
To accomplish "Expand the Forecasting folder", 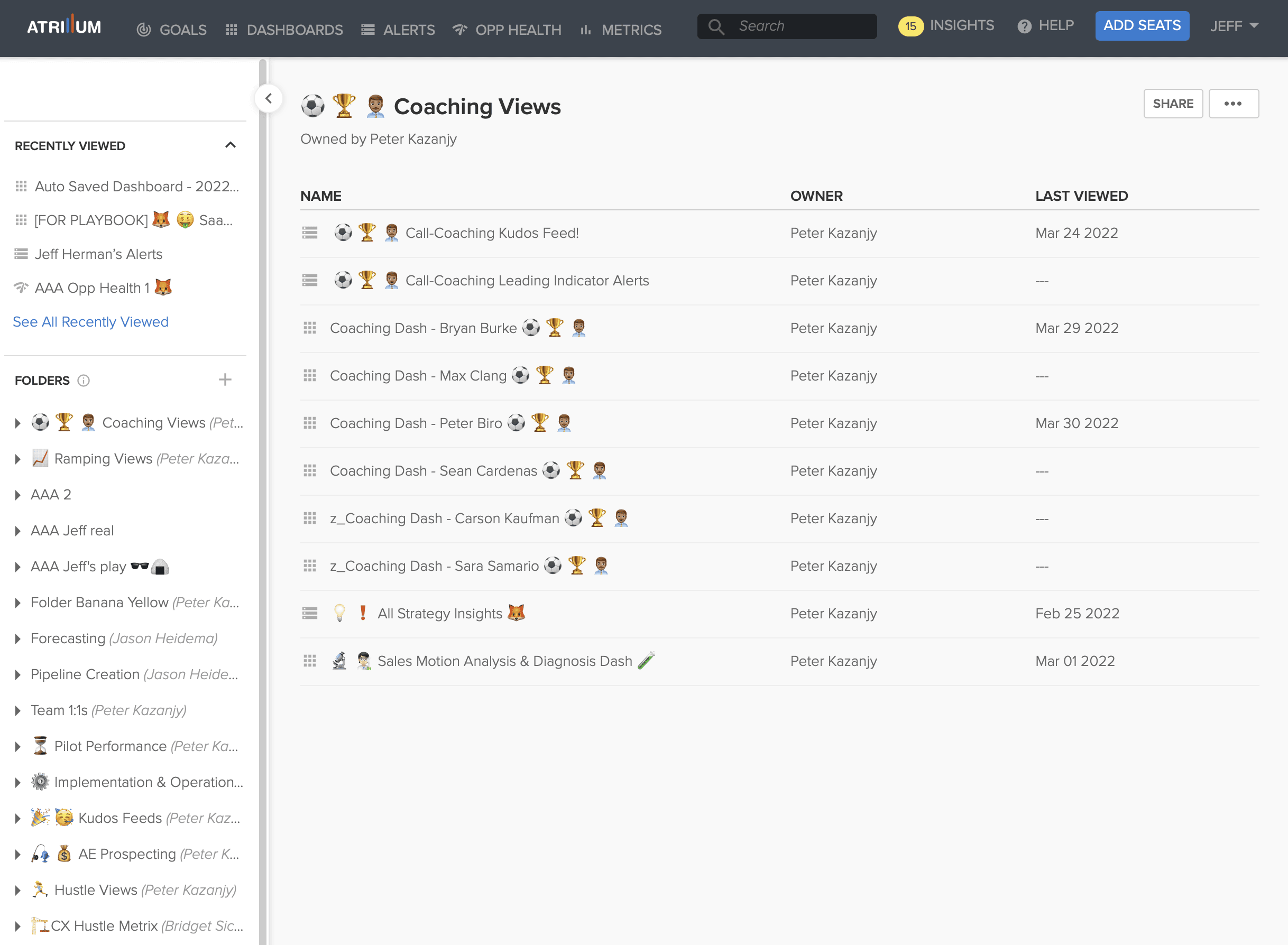I will [18, 639].
